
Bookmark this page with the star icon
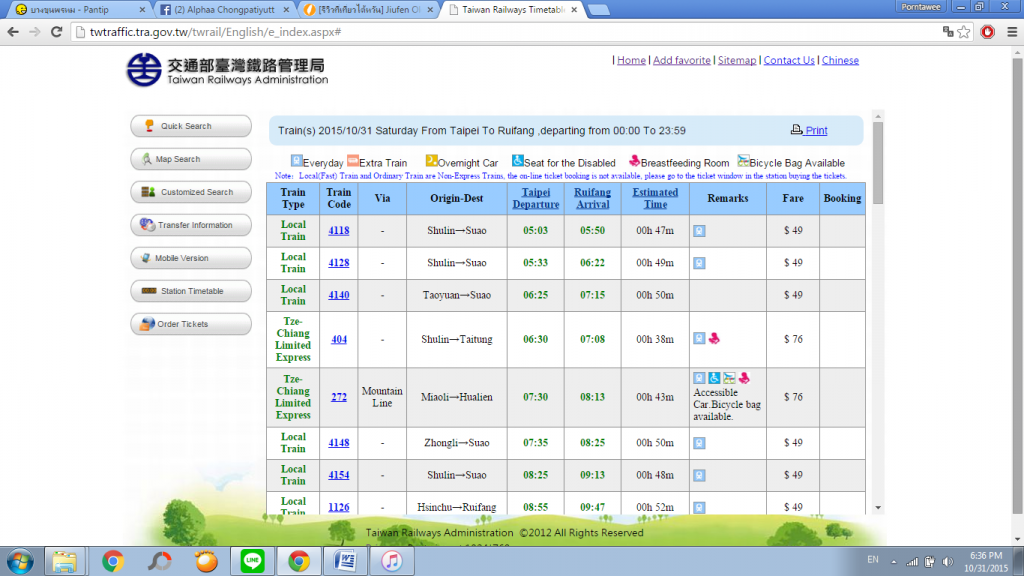(964, 32)
